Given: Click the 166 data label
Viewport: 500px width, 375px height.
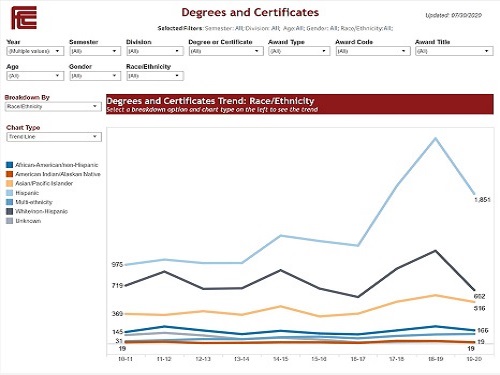Looking at the screenshot, I should tap(482, 330).
